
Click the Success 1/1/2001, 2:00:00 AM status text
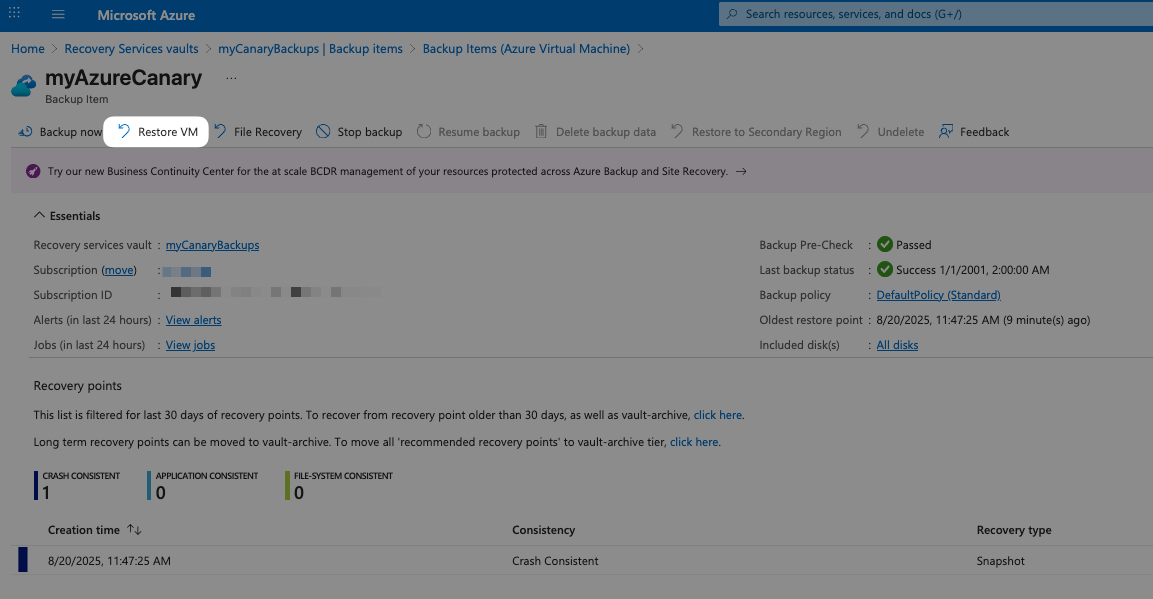(973, 270)
